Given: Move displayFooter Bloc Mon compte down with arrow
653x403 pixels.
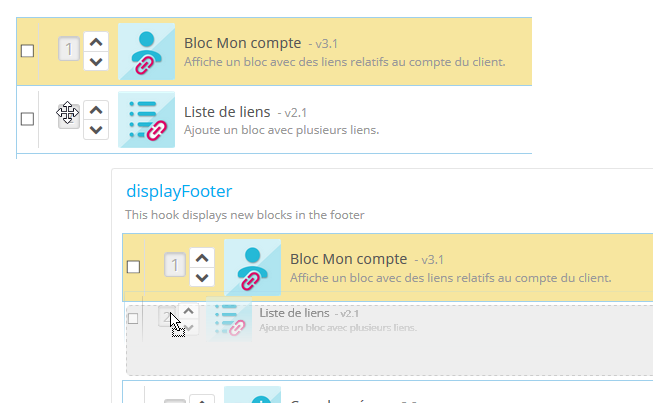Looking at the screenshot, I should coord(202,277).
